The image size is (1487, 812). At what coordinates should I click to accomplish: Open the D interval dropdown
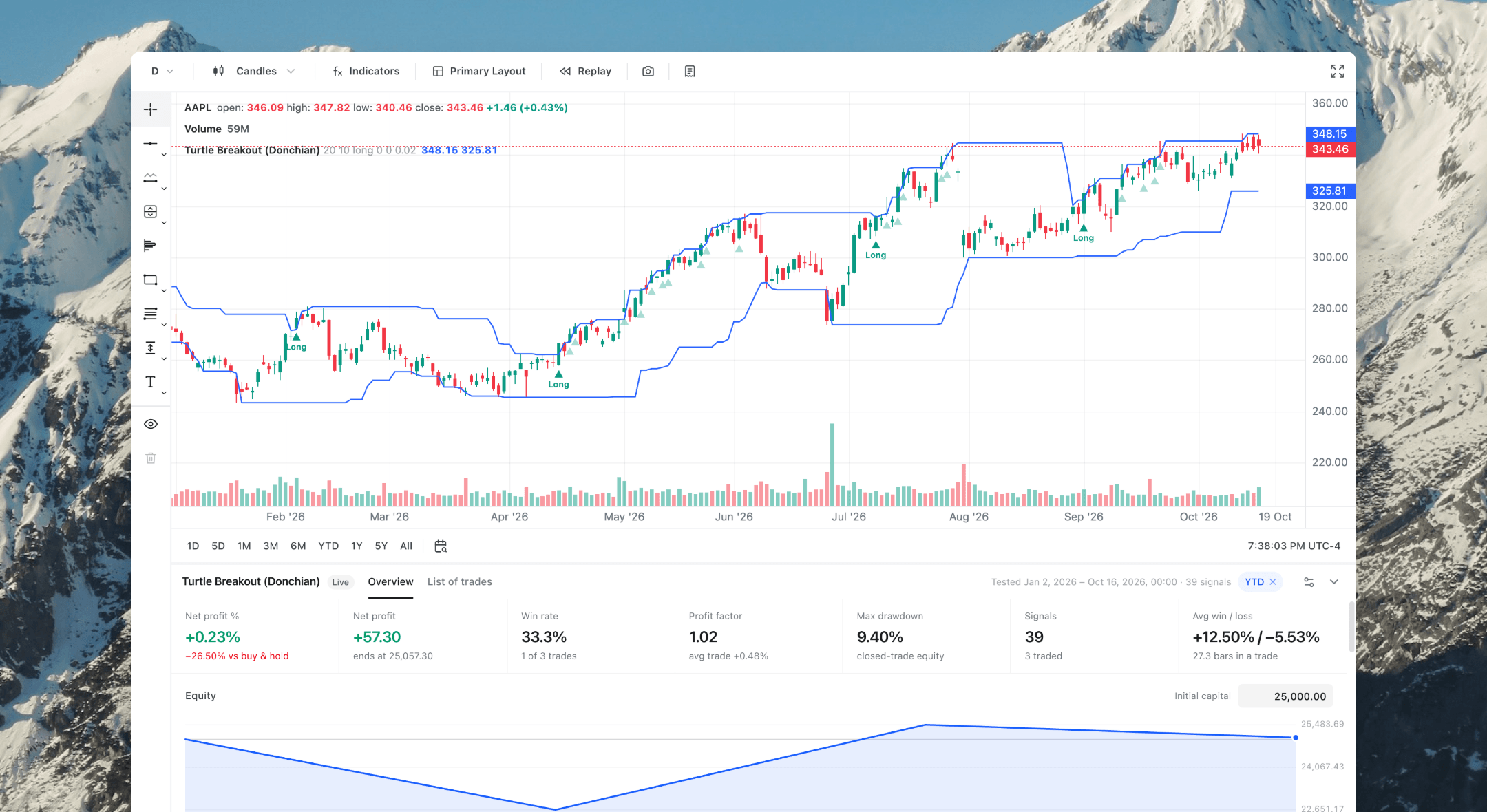162,71
